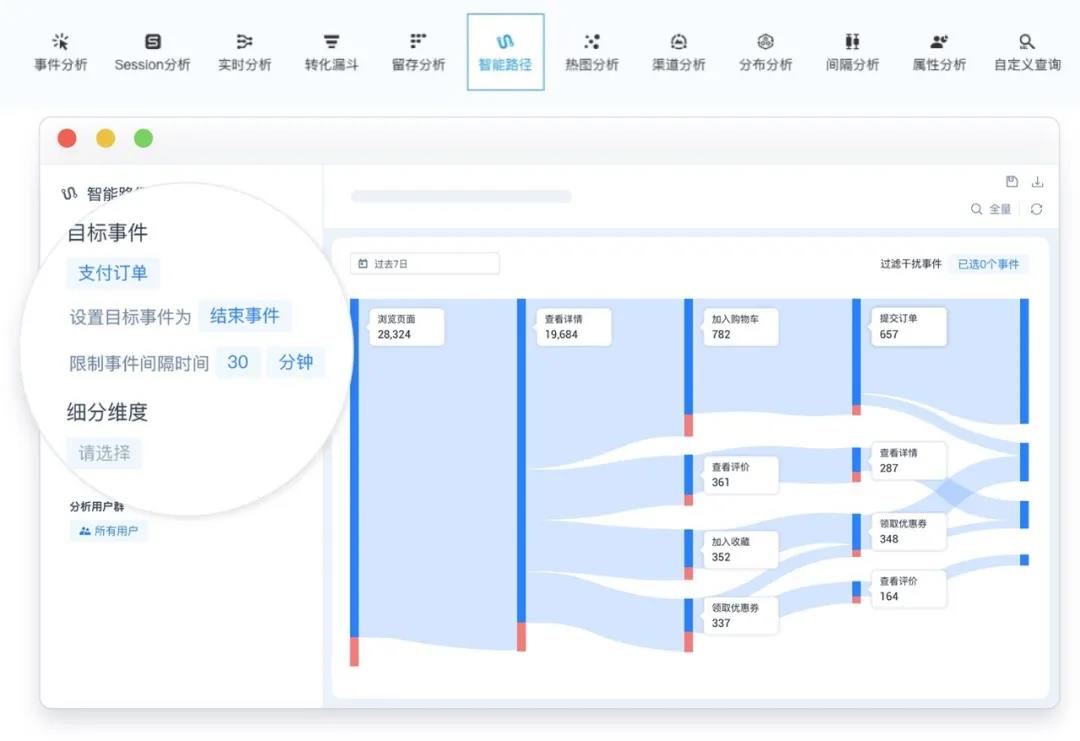Select the 智能路径 path icon
The height and width of the screenshot is (741, 1080).
(x=505, y=41)
